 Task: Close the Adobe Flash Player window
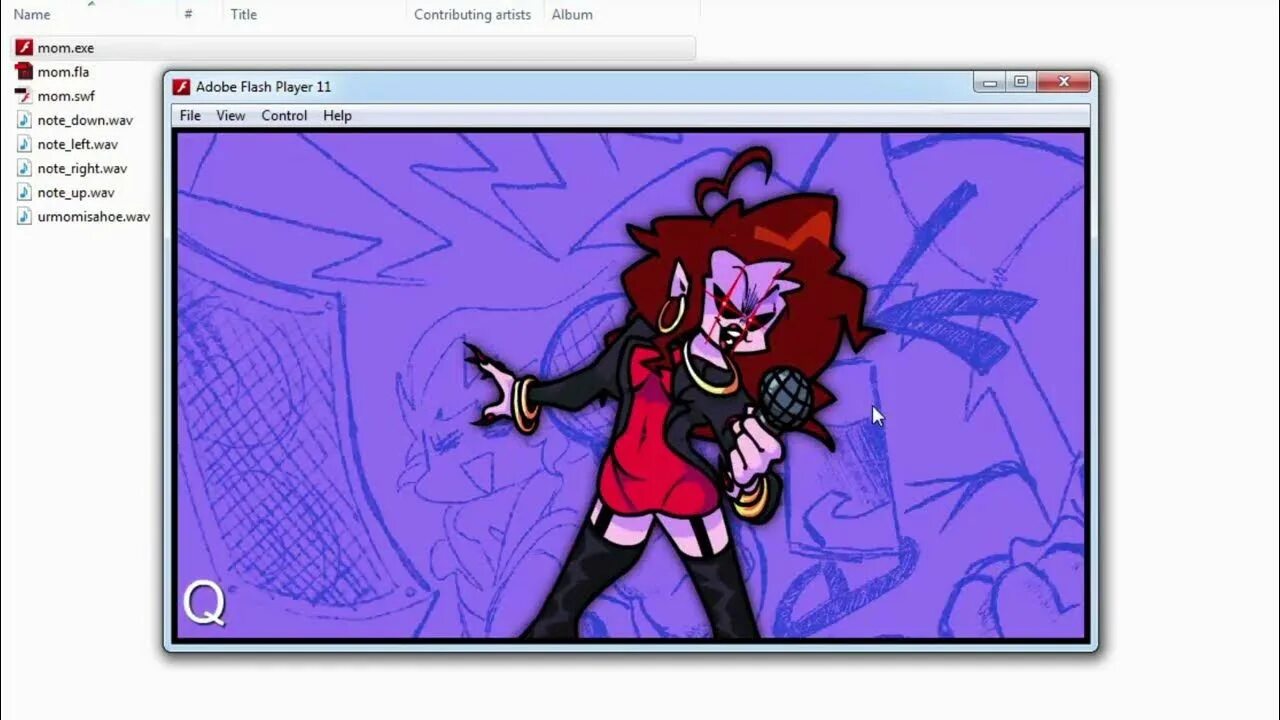point(1063,83)
